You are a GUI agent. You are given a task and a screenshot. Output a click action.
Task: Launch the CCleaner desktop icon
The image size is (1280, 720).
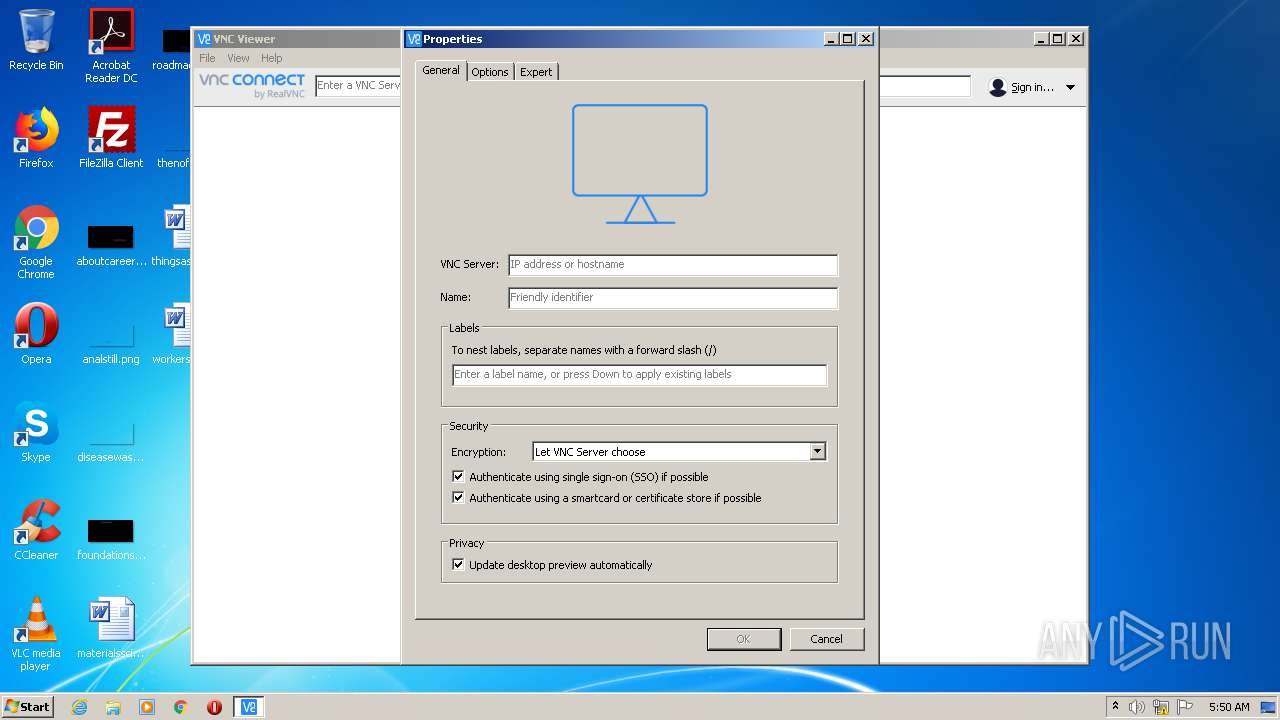36,530
